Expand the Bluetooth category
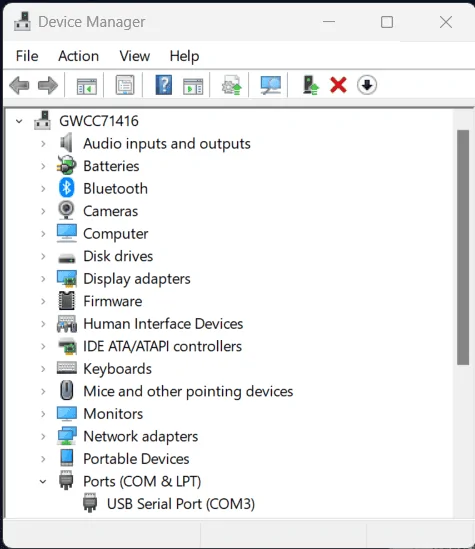Viewport: 475px width, 549px height. point(43,189)
